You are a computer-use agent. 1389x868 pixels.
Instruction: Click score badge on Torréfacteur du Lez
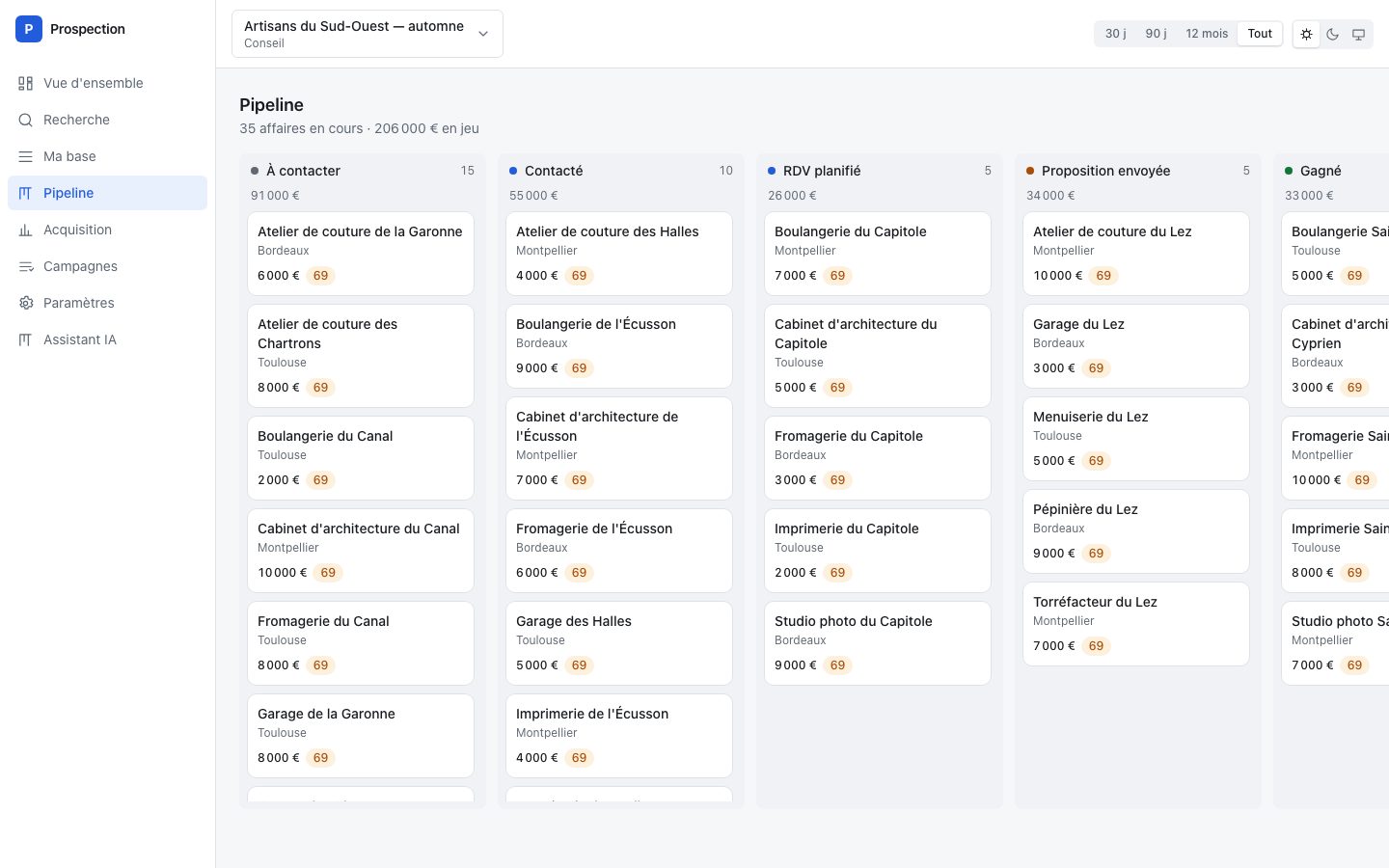click(1096, 646)
